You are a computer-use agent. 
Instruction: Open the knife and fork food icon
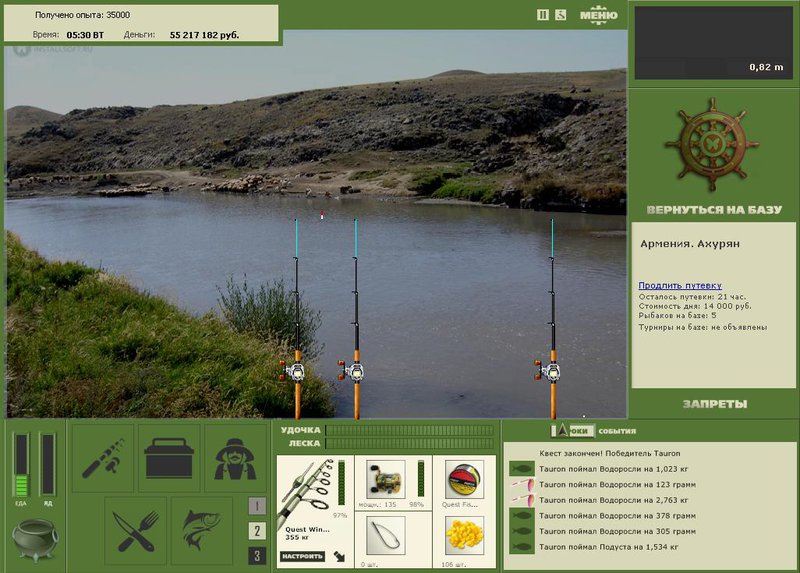coord(135,531)
